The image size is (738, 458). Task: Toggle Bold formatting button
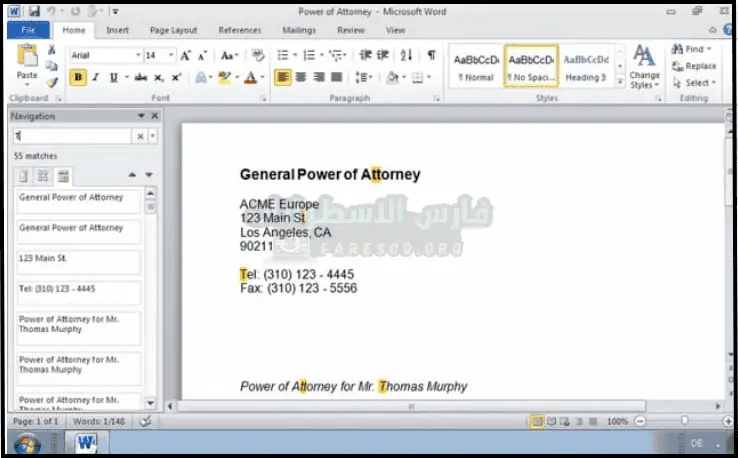[x=78, y=77]
